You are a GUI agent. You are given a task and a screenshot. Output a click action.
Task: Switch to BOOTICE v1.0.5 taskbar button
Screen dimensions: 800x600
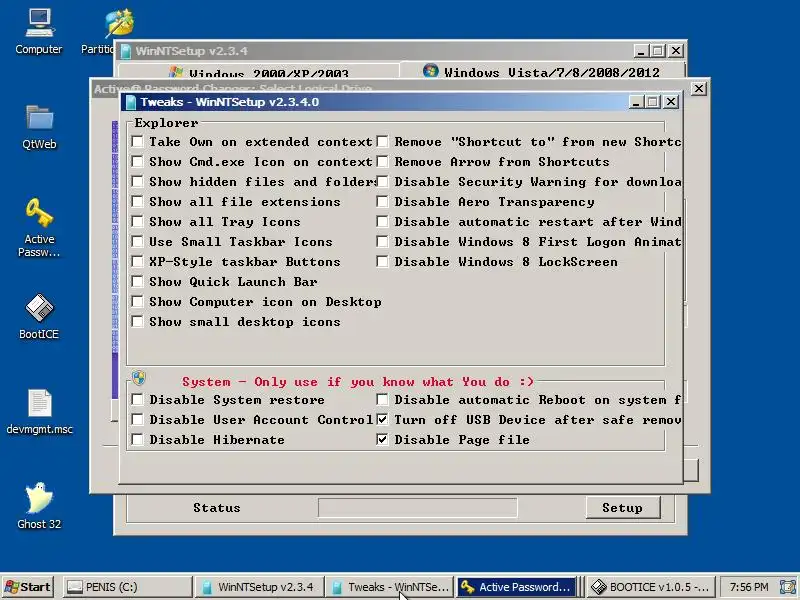click(x=651, y=587)
